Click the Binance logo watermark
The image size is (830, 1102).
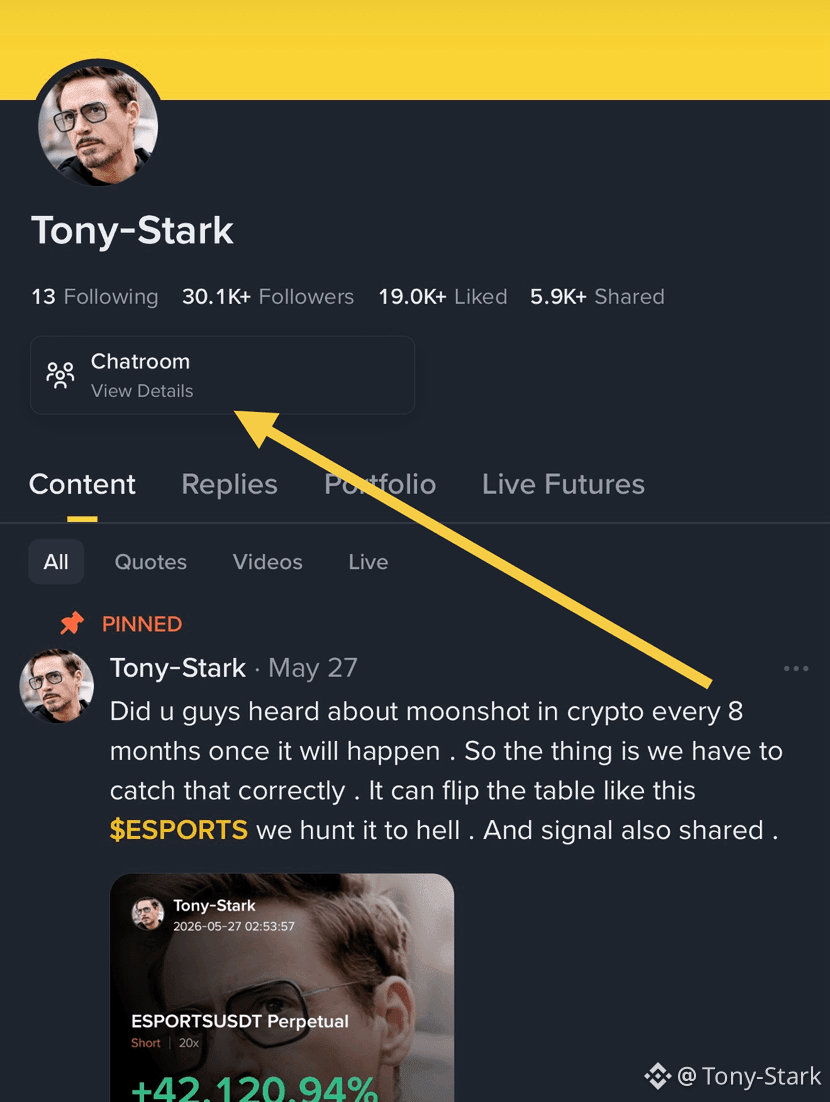click(x=658, y=1076)
